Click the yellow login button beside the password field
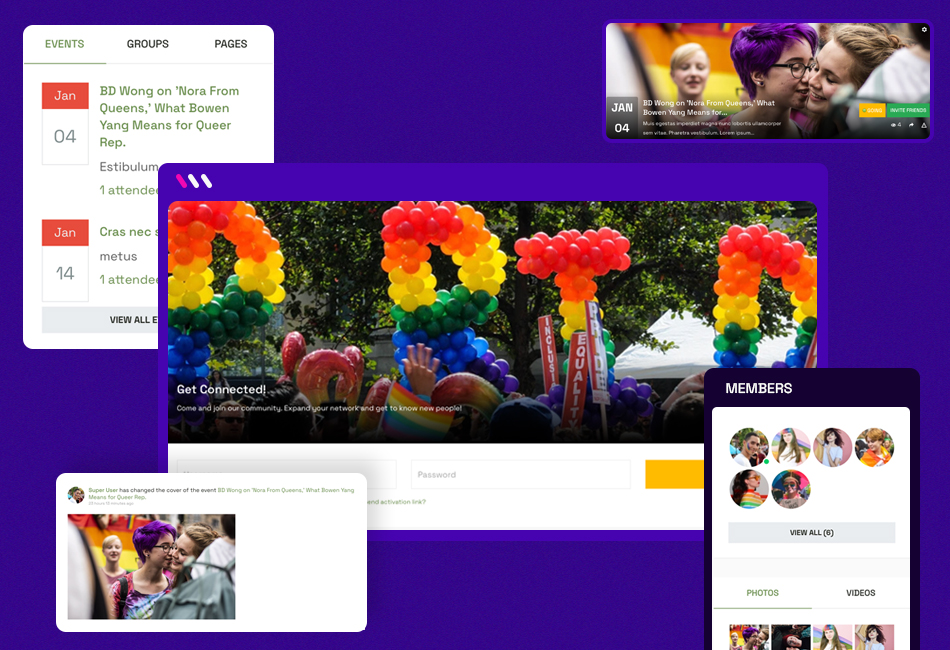Screen dimensions: 950x650 (674, 474)
